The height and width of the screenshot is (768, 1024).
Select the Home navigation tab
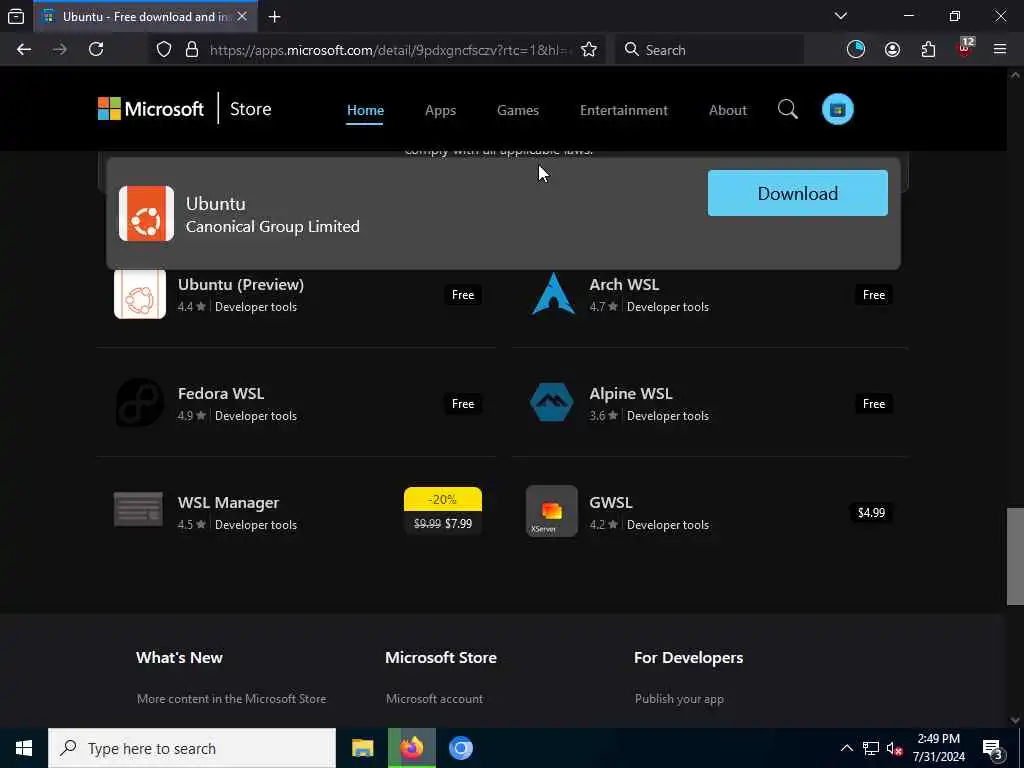(x=365, y=110)
